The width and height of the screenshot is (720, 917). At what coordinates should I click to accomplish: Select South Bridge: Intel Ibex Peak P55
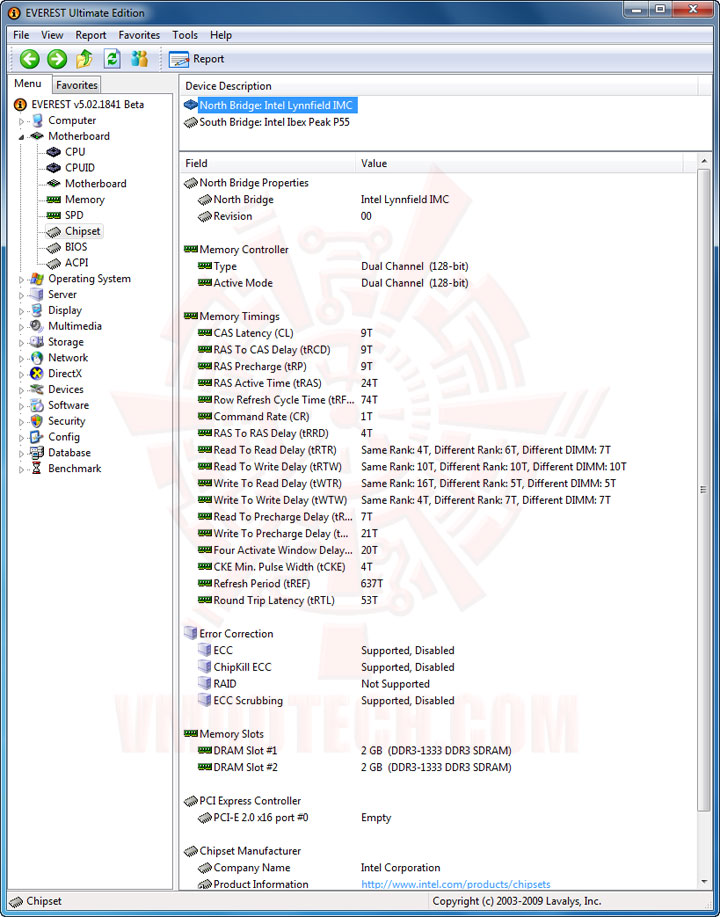click(267, 122)
